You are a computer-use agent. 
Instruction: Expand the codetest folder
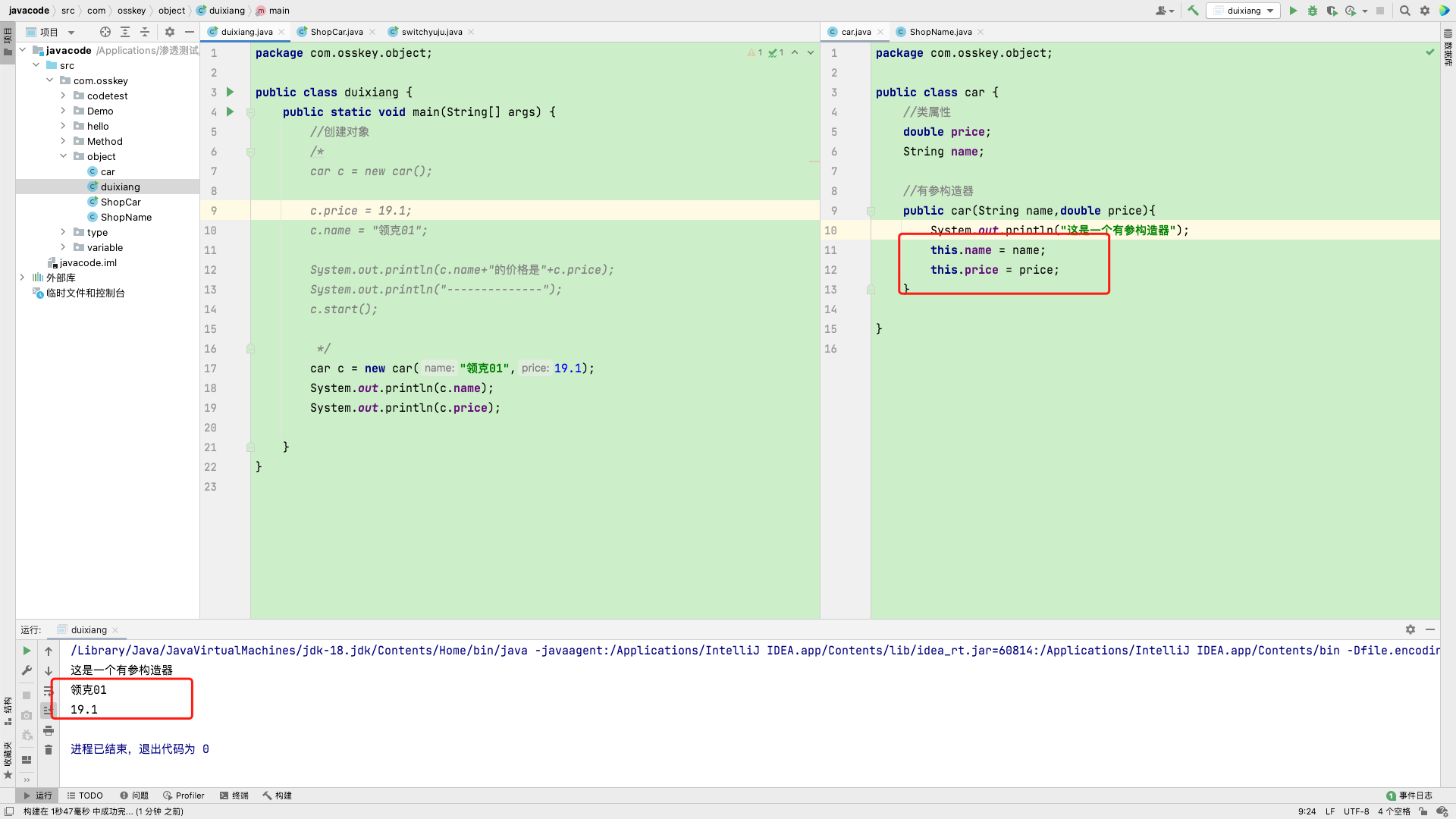pyautogui.click(x=64, y=96)
